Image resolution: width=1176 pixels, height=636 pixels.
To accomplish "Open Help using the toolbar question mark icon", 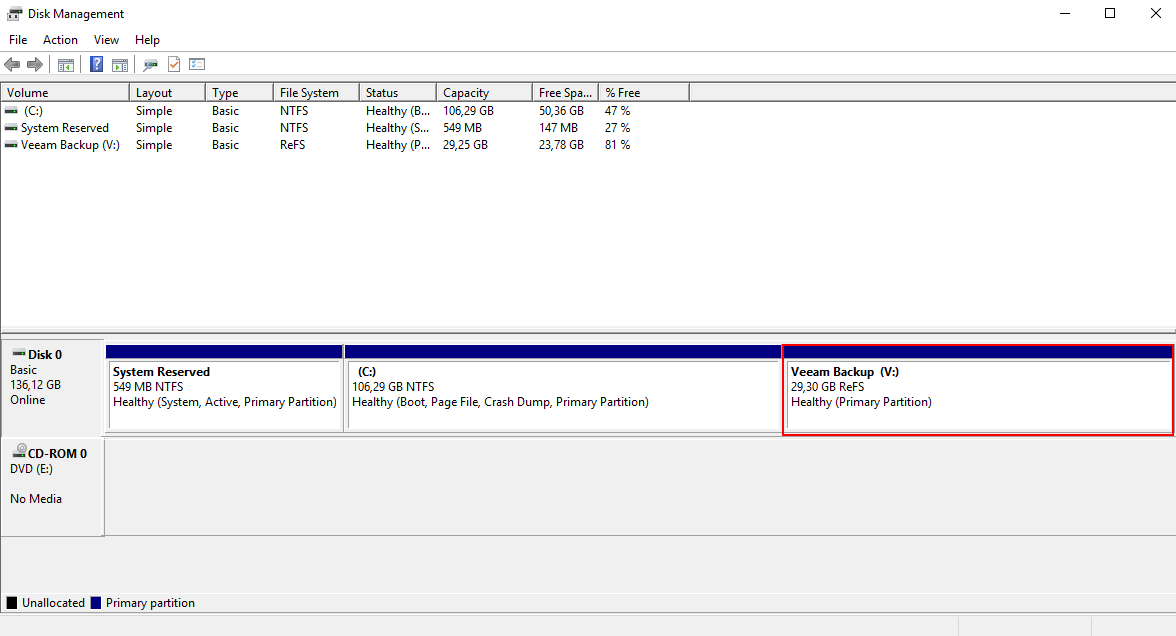I will pos(96,63).
